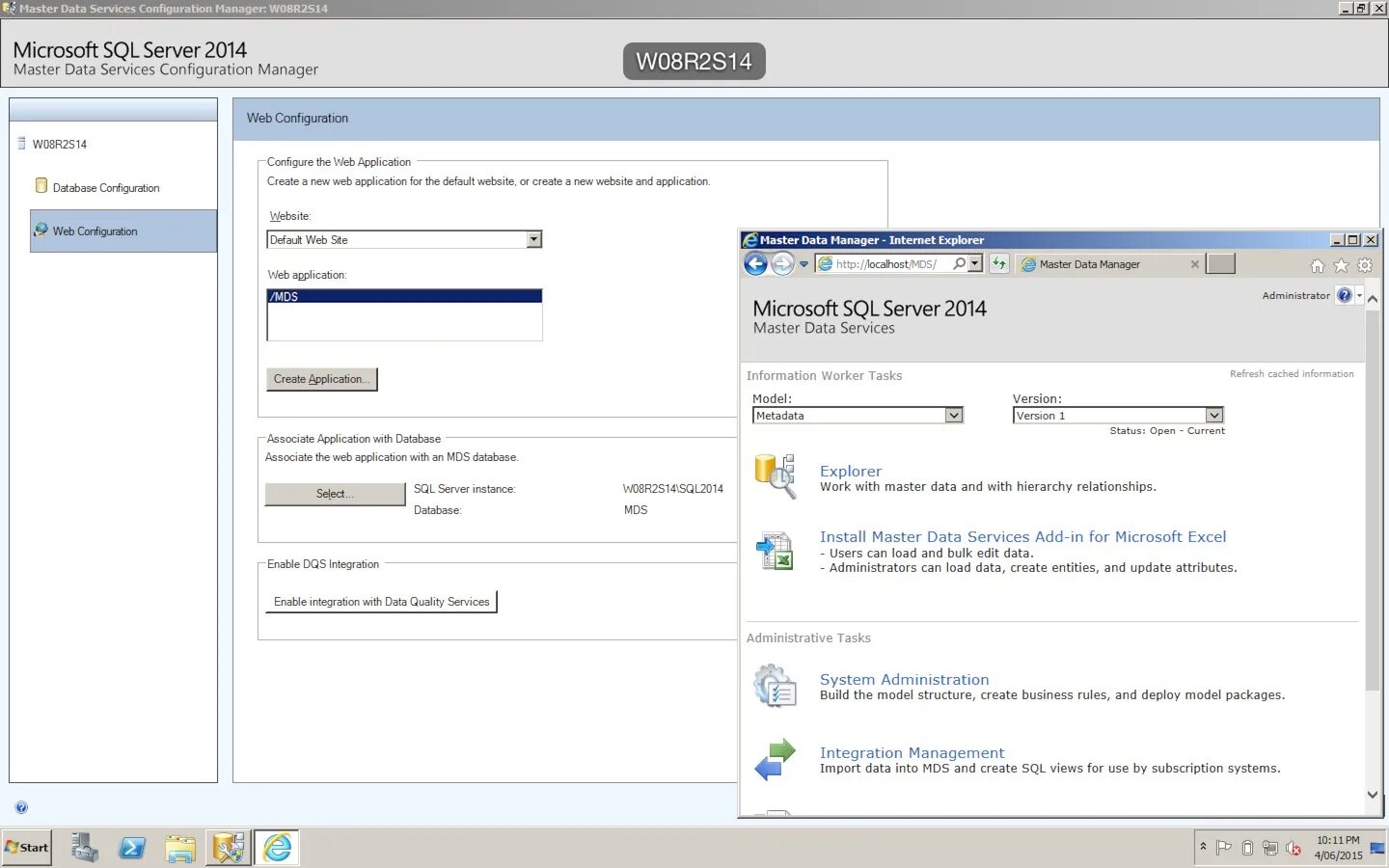Open the System Administration link
Image resolution: width=1389 pixels, height=868 pixels.
tap(904, 679)
